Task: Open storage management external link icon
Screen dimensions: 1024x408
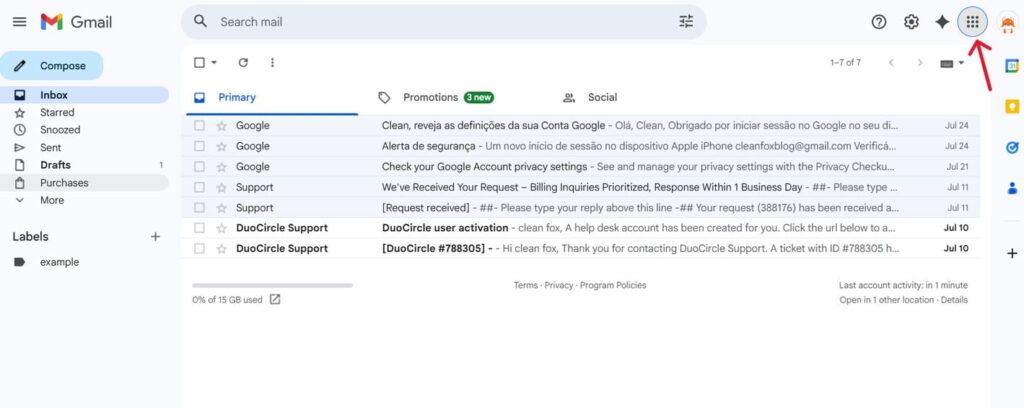Action: point(275,300)
